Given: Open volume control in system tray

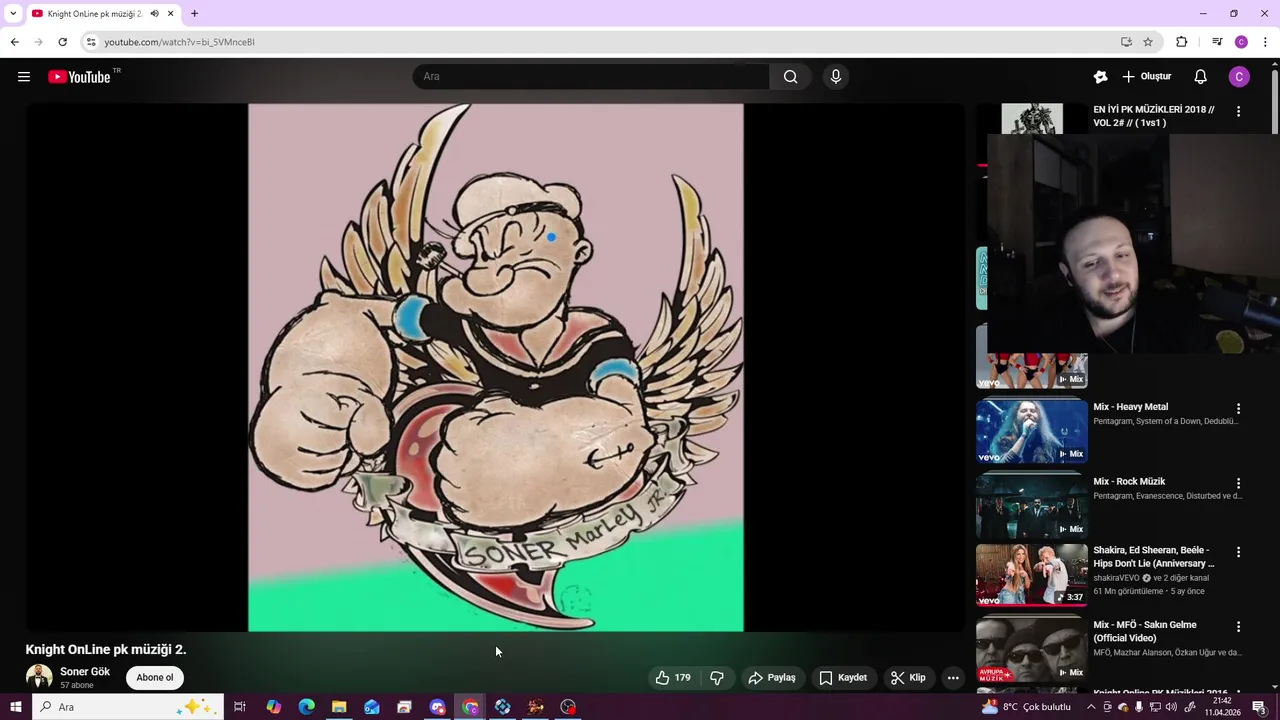Looking at the screenshot, I should tap(1171, 707).
